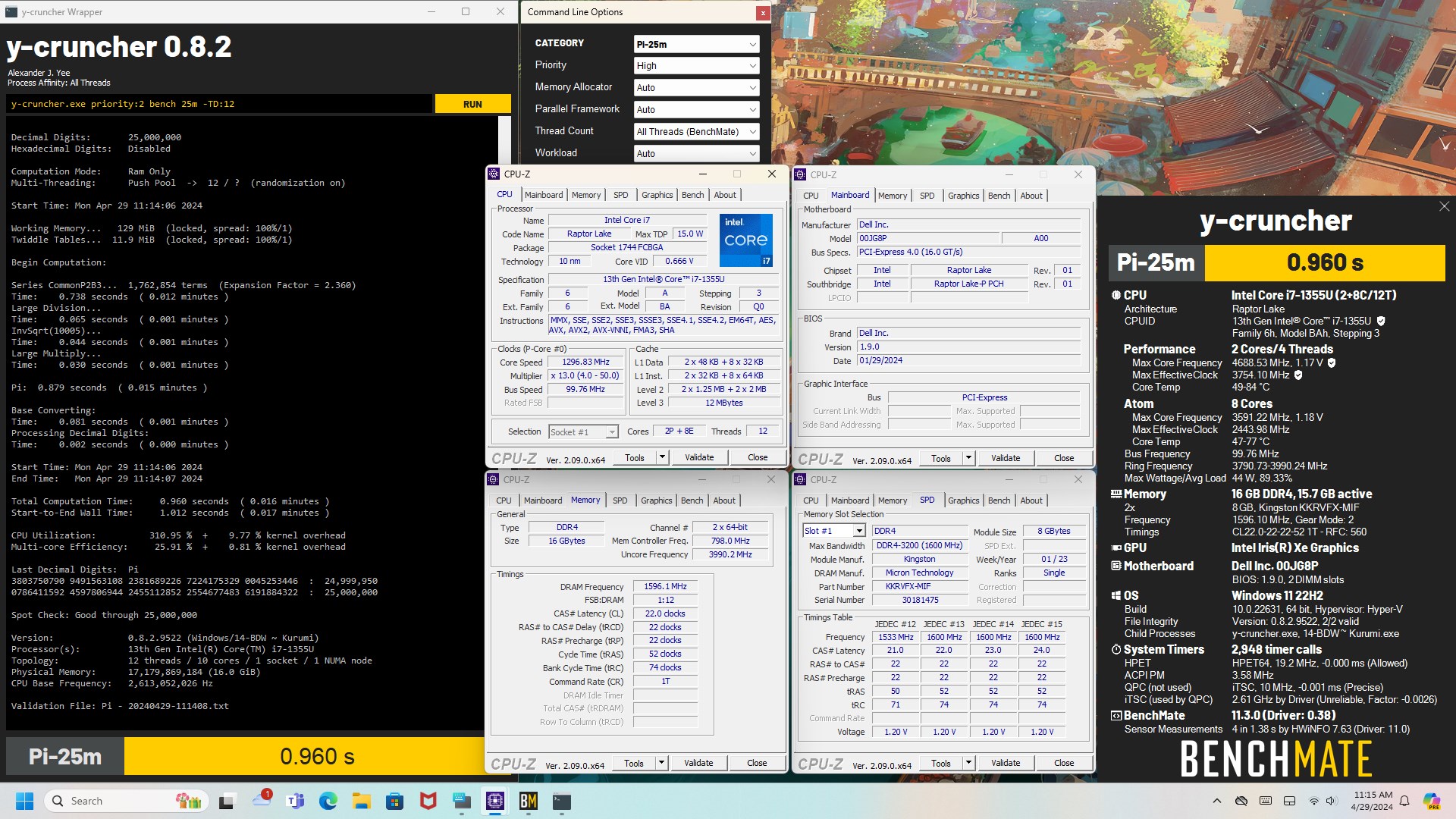Open File Explorer from the taskbar
Viewport: 1456px width, 819px height.
(361, 801)
